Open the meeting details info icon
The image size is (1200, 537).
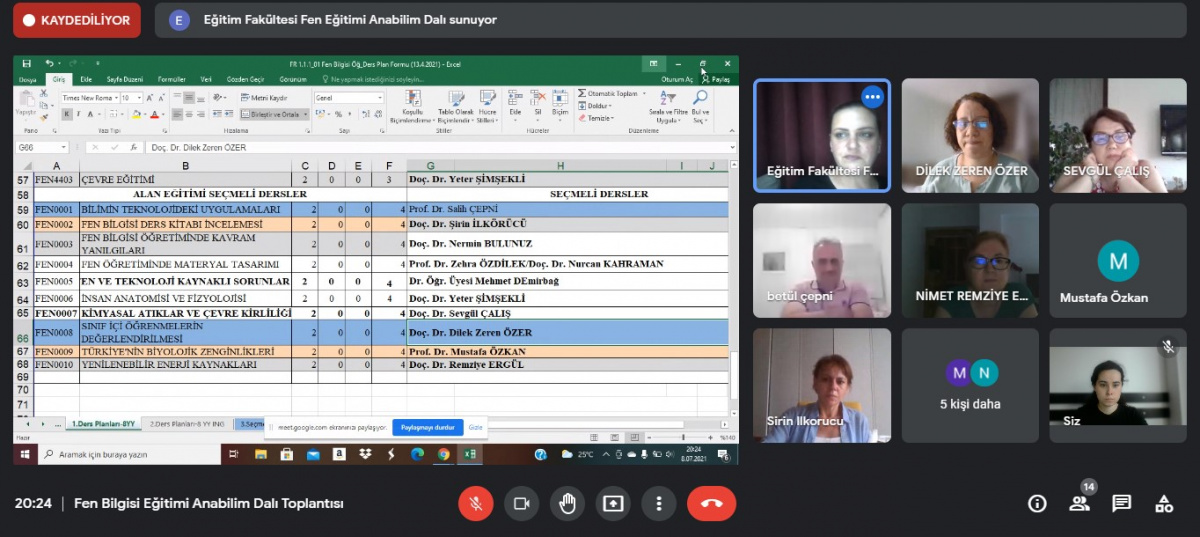point(1037,503)
